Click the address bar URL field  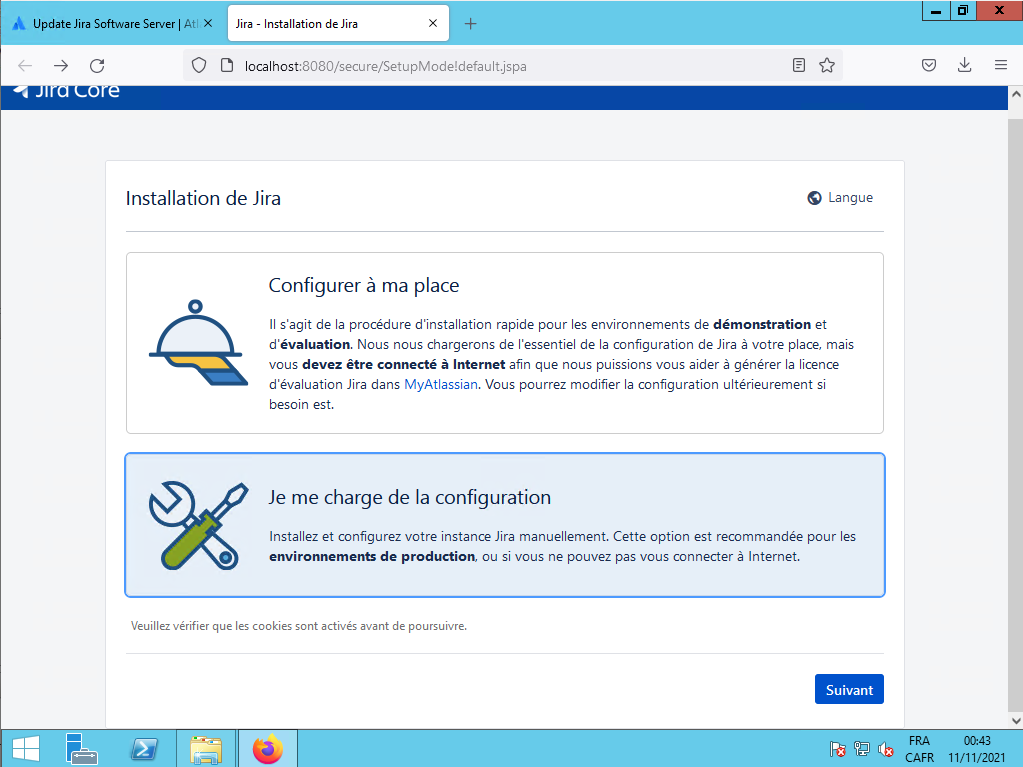(x=512, y=66)
